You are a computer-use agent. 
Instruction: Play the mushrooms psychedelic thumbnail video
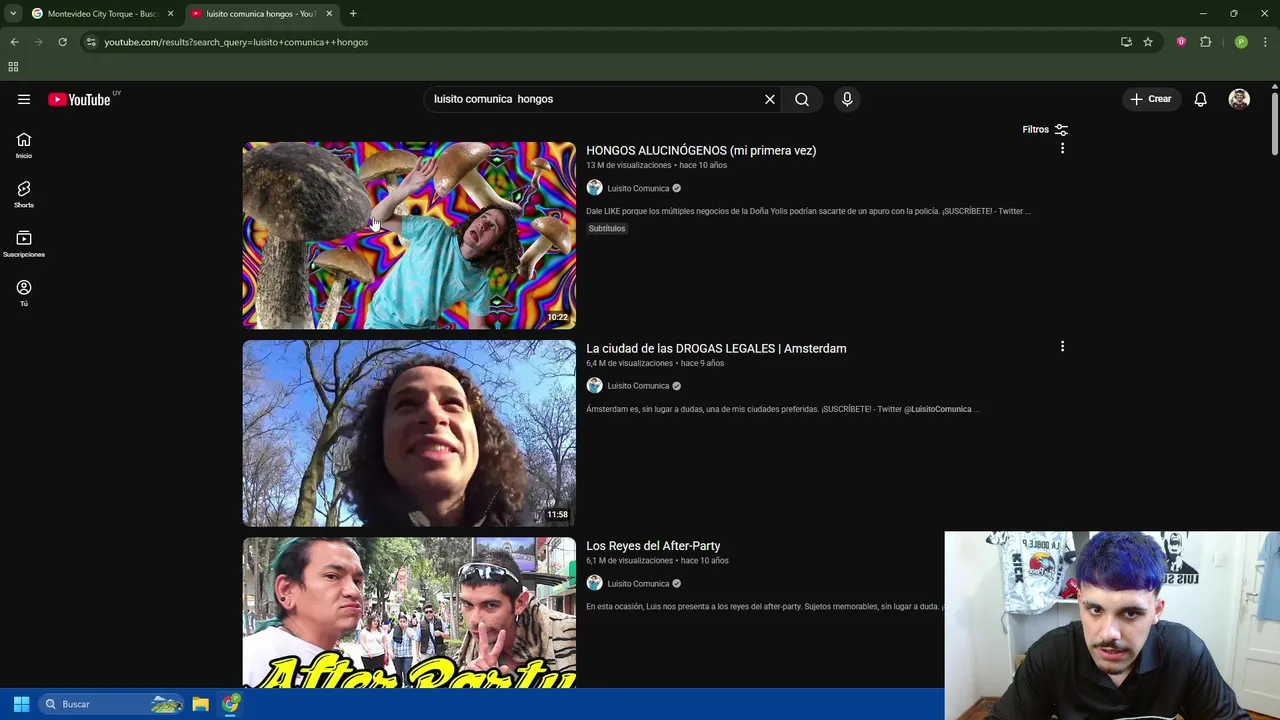409,235
